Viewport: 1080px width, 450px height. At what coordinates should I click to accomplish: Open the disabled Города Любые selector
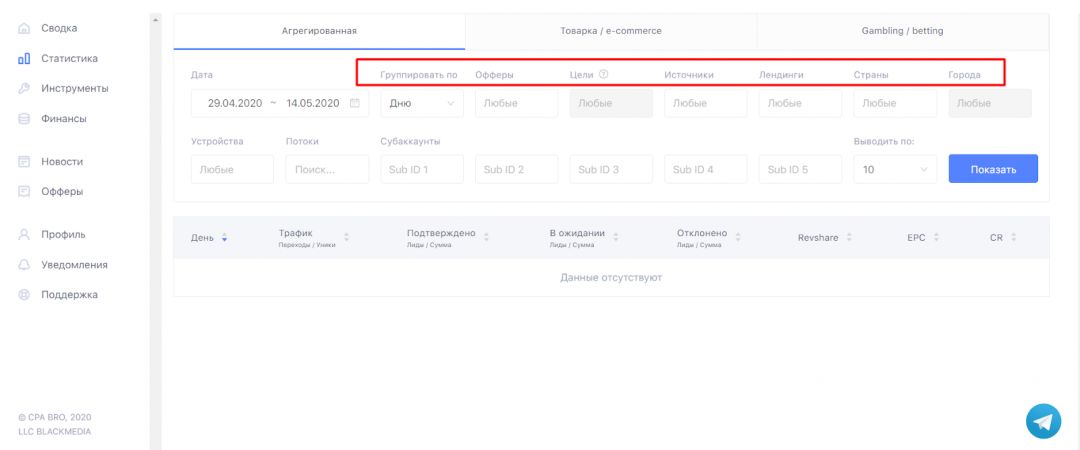990,103
